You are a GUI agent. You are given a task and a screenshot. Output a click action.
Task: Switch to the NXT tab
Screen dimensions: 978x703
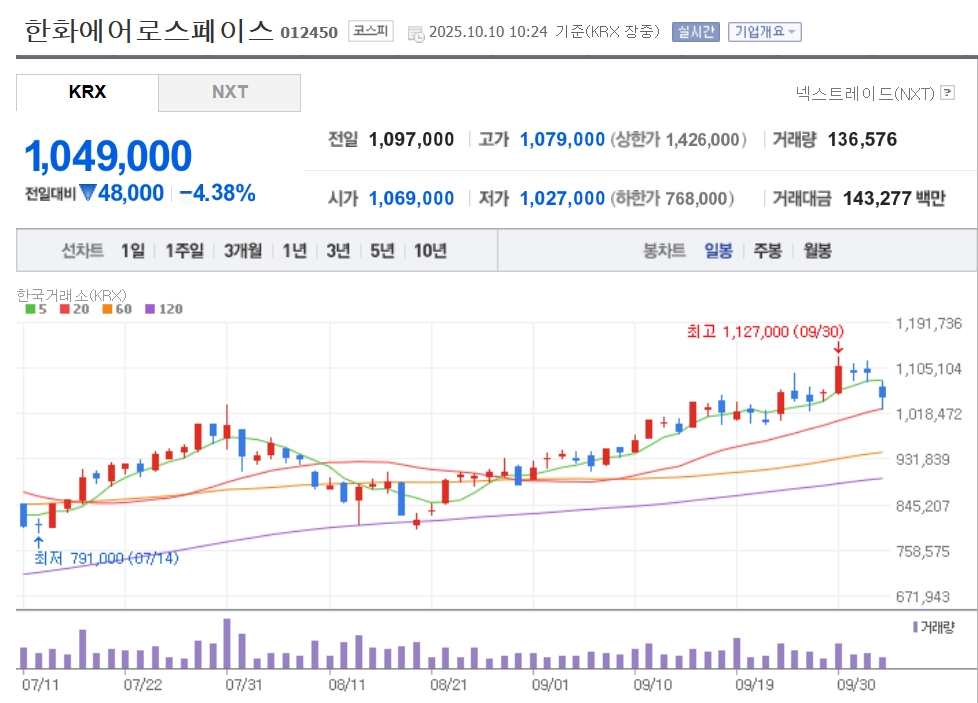coord(229,92)
